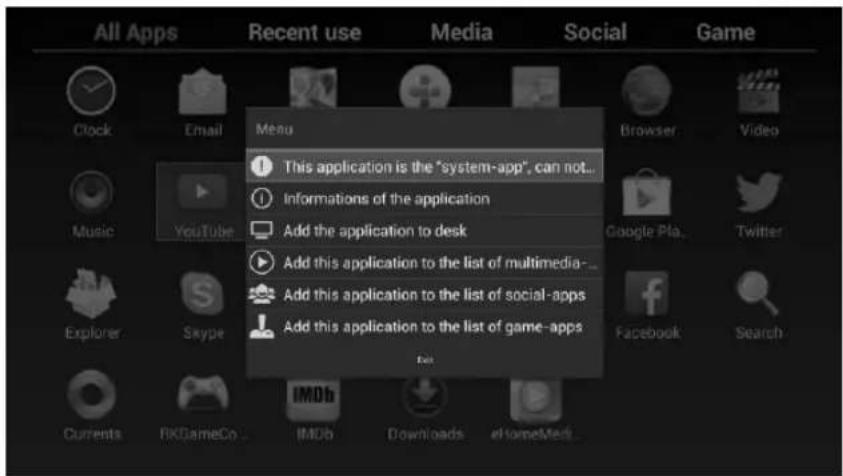Screen dimensions: 843x476
Task: Add this application to the multimedia list
Action: (424, 263)
